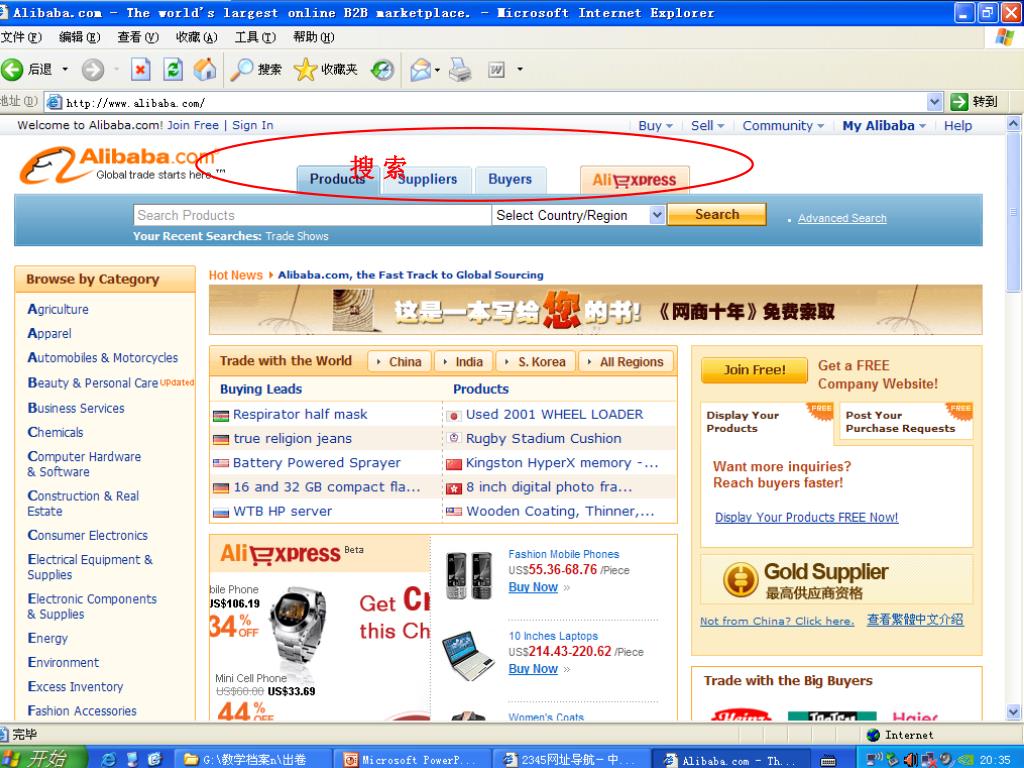
Task: Refresh the page with green arrows icon
Action: [x=173, y=69]
